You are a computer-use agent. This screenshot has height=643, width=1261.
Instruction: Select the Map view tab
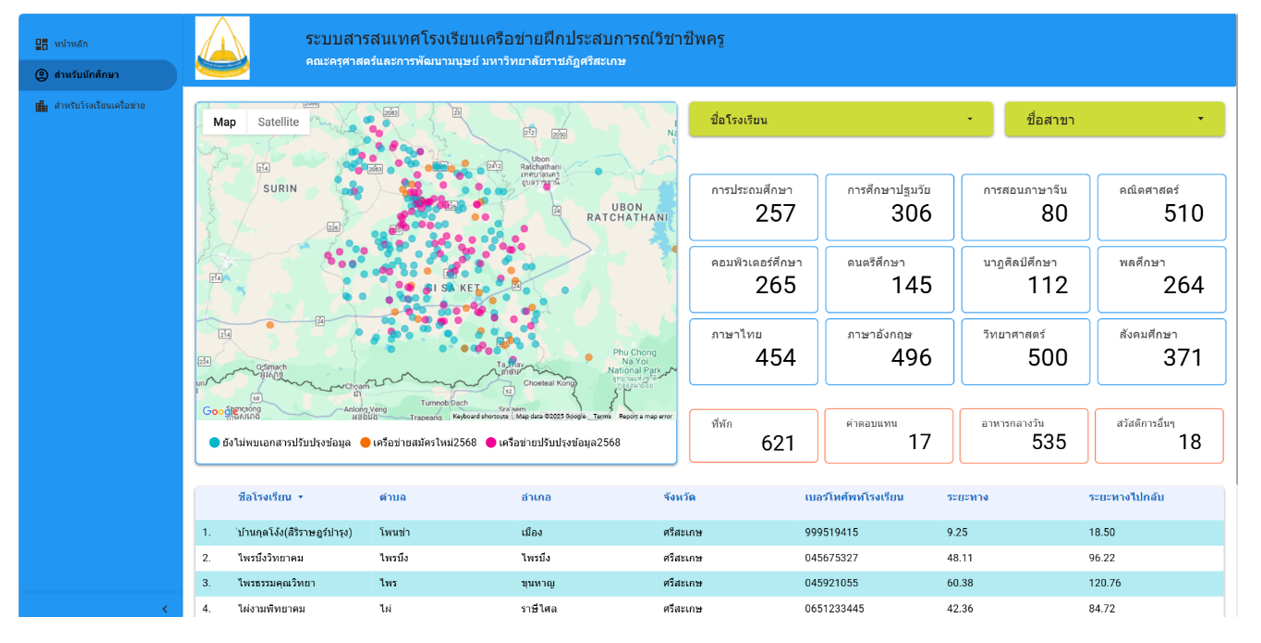(225, 122)
